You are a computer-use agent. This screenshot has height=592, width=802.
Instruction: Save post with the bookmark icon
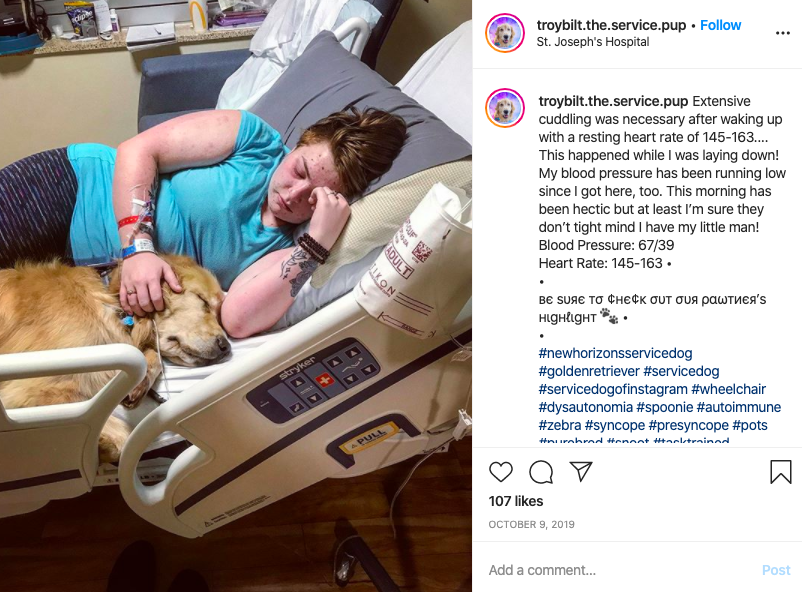coord(781,472)
